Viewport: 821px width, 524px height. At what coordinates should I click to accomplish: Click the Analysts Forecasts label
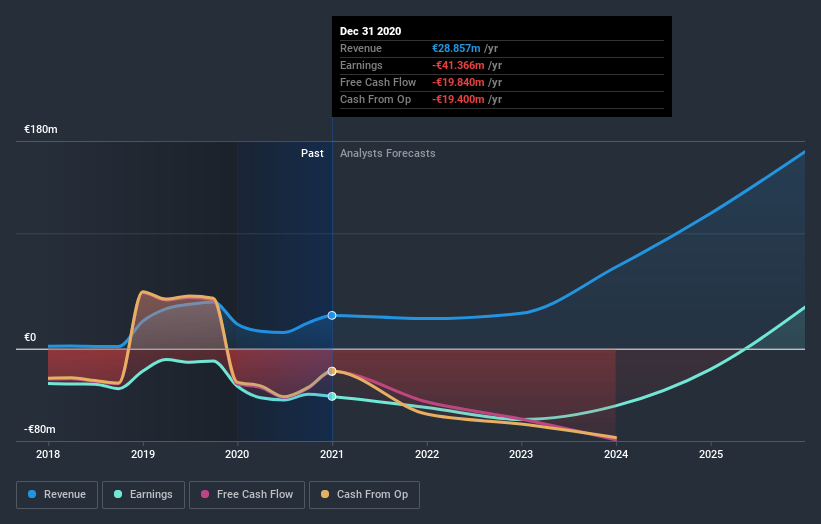(387, 153)
